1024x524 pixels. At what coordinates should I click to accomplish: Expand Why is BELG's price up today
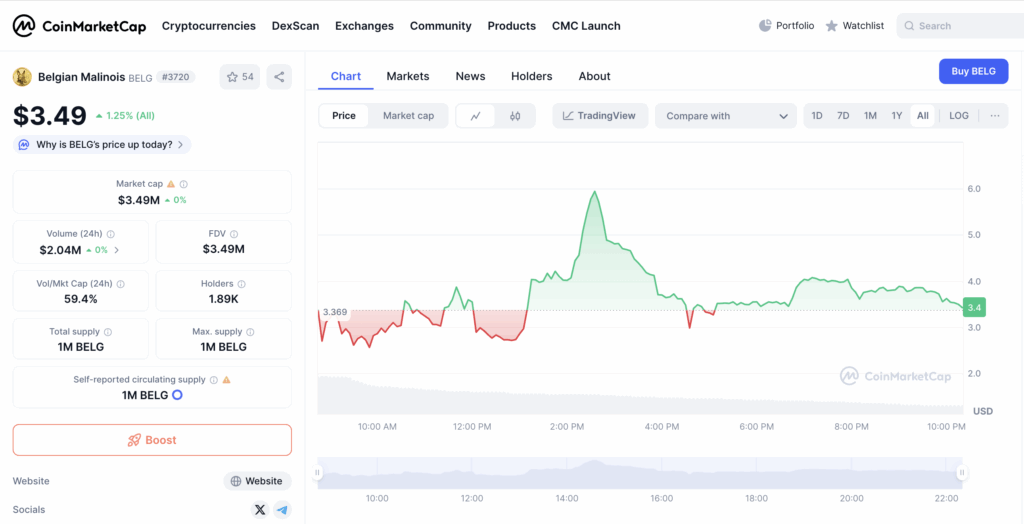click(102, 145)
